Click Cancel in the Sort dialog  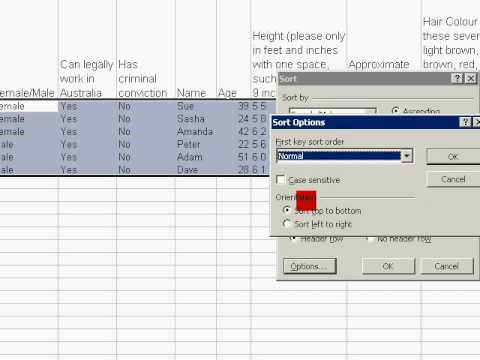click(x=447, y=266)
